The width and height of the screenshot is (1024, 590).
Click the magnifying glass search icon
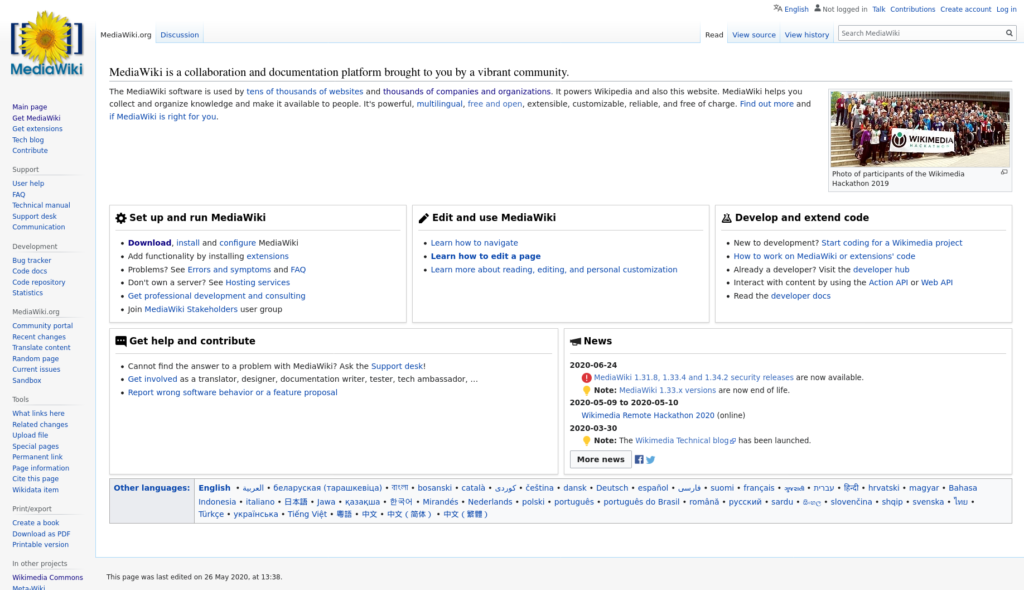tap(1009, 32)
